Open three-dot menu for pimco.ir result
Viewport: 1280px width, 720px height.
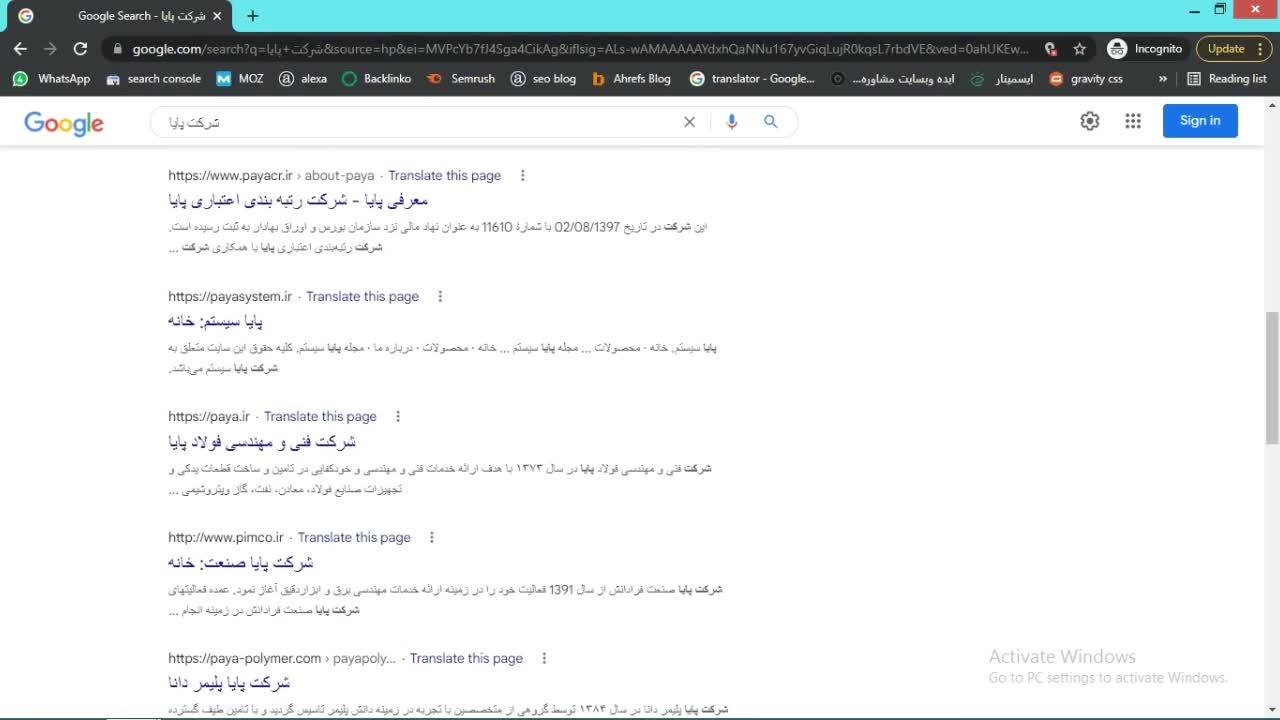[x=432, y=538]
